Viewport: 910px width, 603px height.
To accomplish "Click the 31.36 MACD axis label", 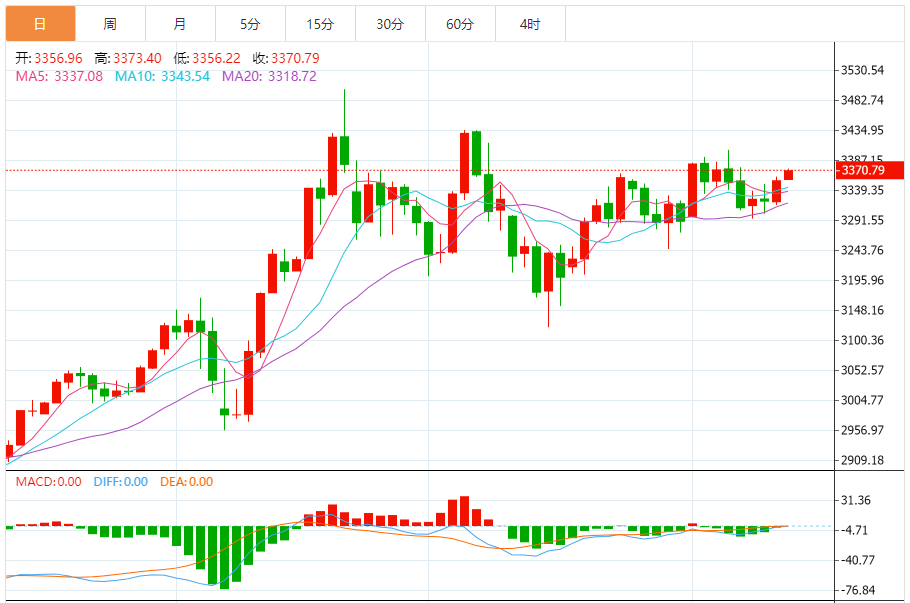I will pyautogui.click(x=855, y=500).
